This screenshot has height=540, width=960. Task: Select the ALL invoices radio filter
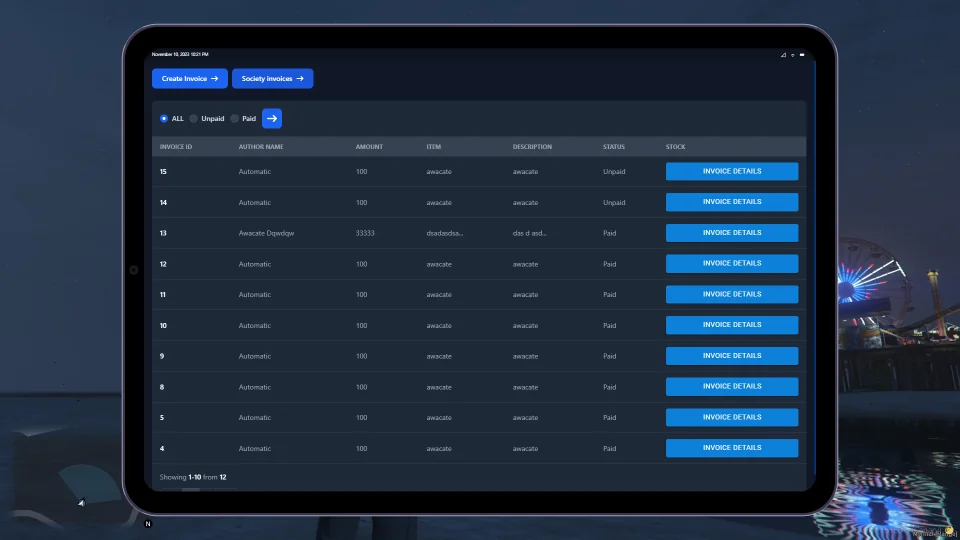[x=164, y=118]
